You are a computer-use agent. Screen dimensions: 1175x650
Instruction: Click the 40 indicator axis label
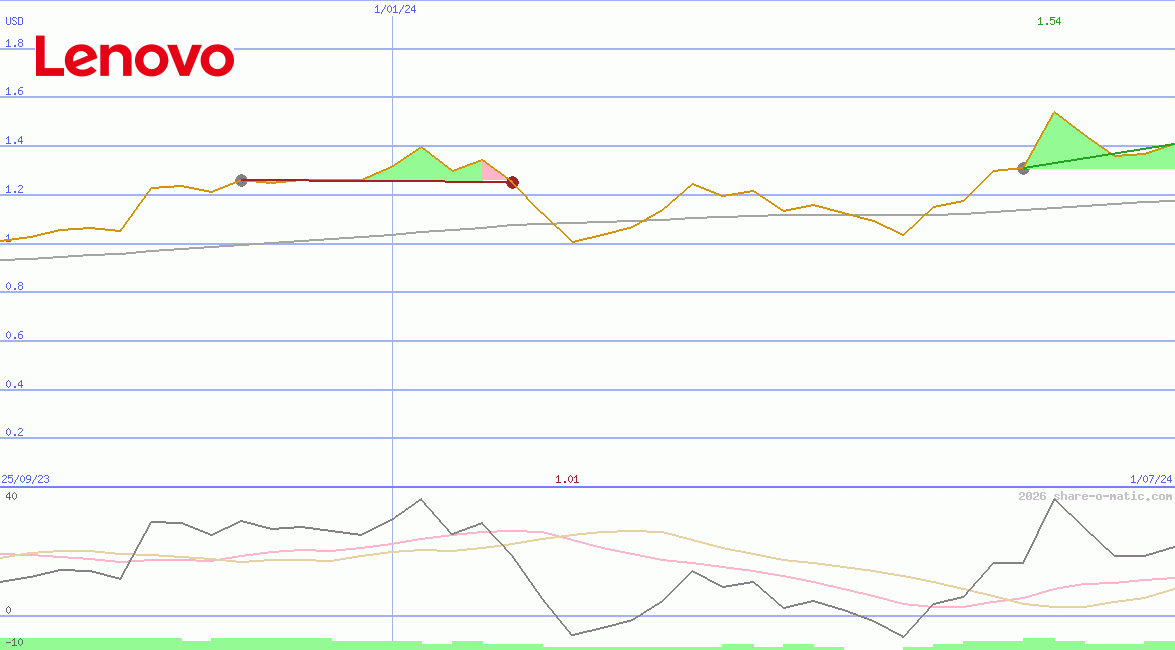point(11,496)
